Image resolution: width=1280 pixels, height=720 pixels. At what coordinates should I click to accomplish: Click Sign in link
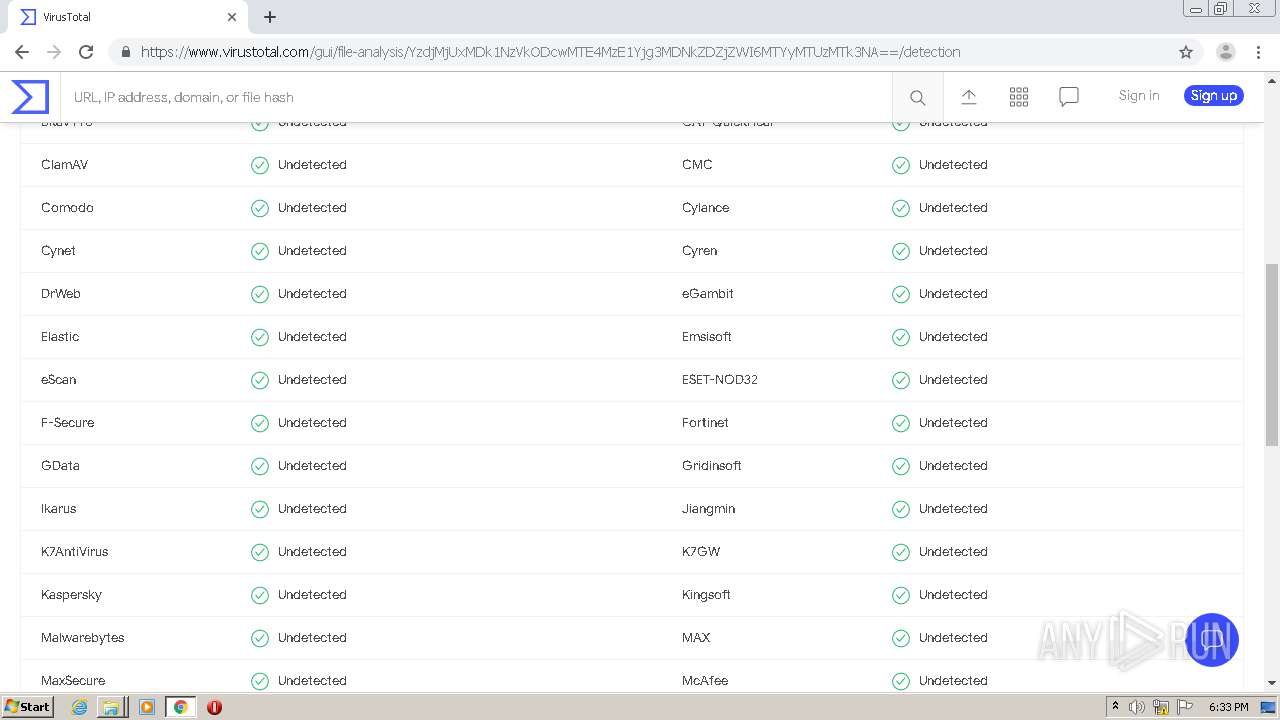coord(1139,96)
